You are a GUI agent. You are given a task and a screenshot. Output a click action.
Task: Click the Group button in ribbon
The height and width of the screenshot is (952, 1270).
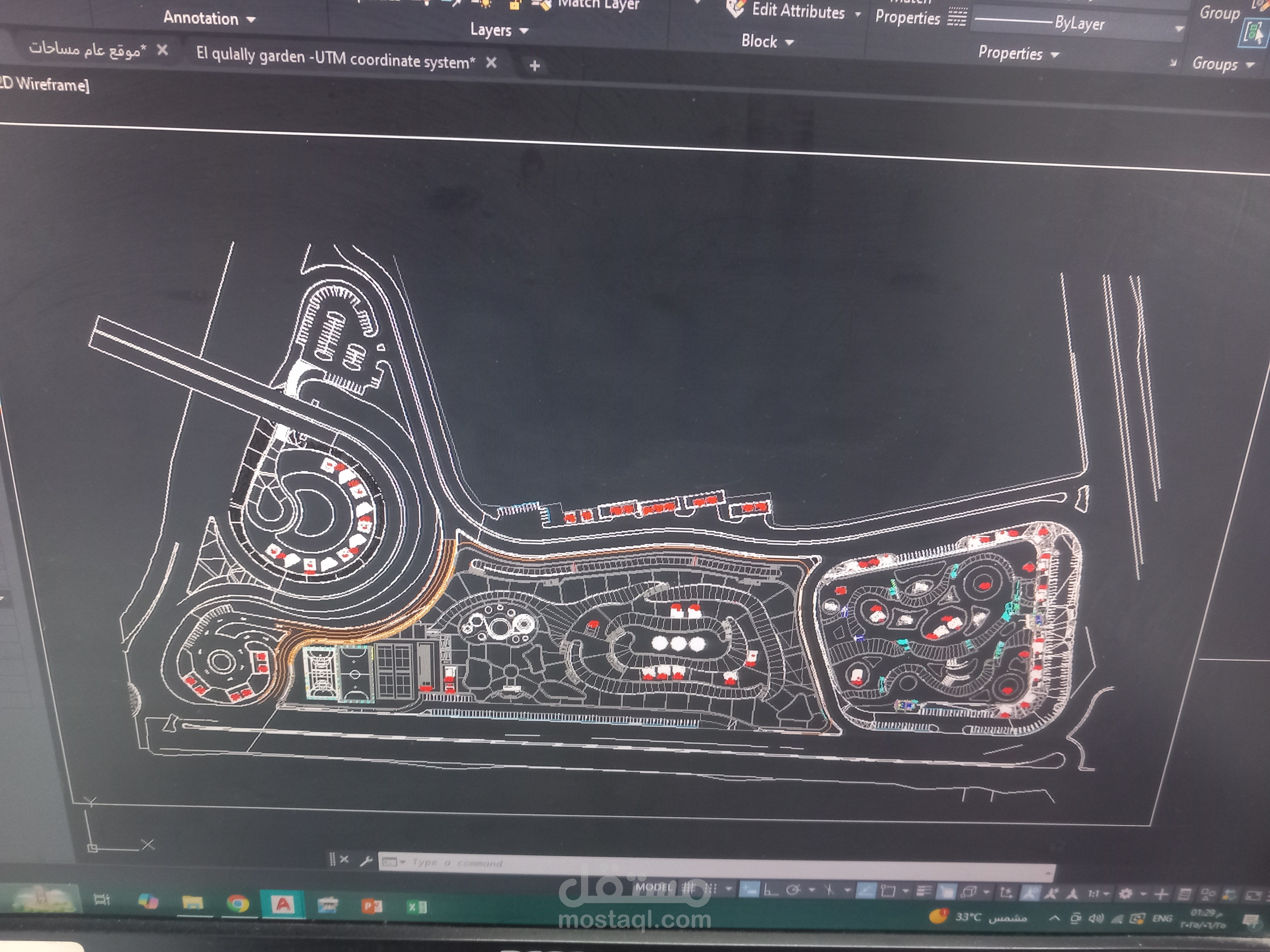click(1220, 12)
